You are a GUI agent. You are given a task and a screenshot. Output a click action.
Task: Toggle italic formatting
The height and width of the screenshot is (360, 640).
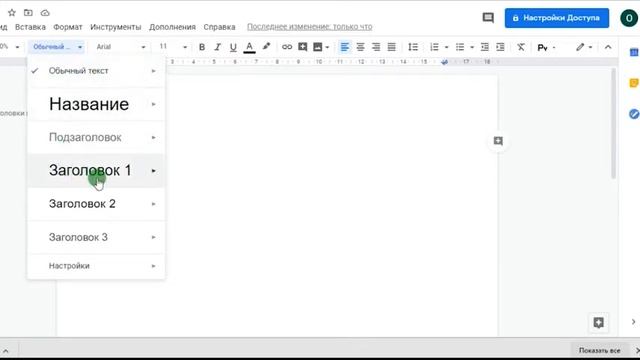218,47
